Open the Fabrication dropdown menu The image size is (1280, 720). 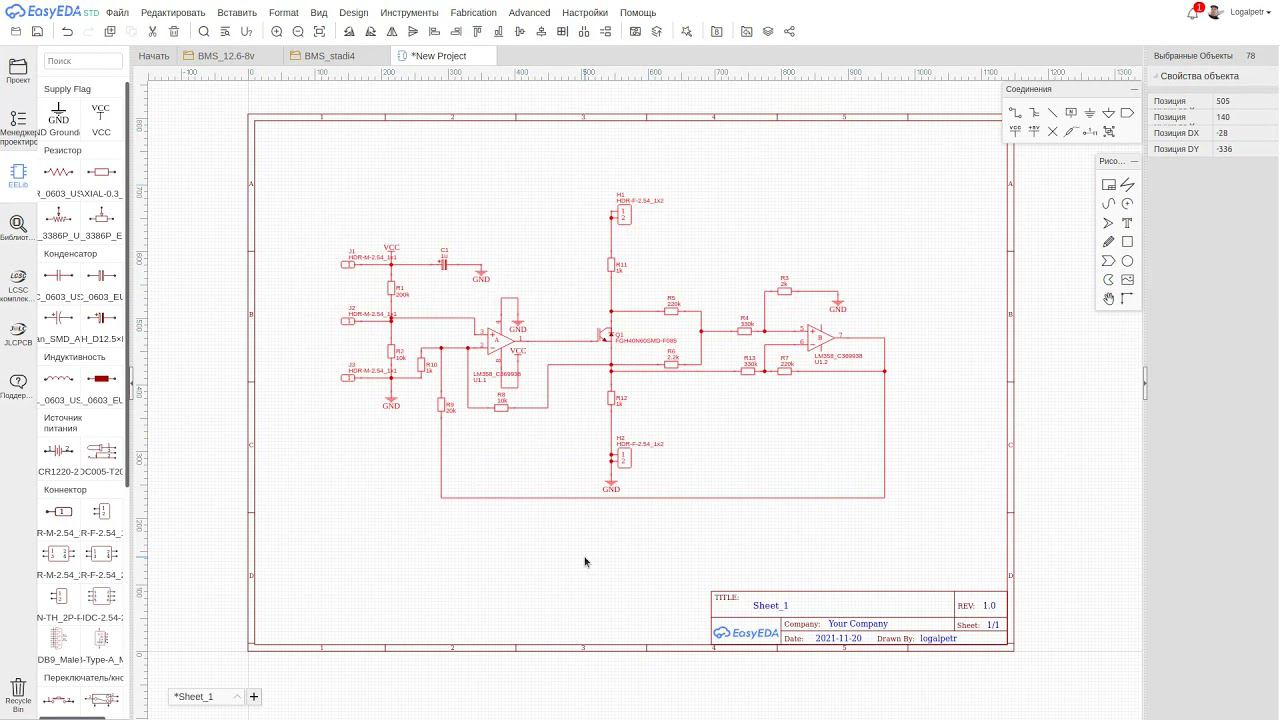point(473,13)
